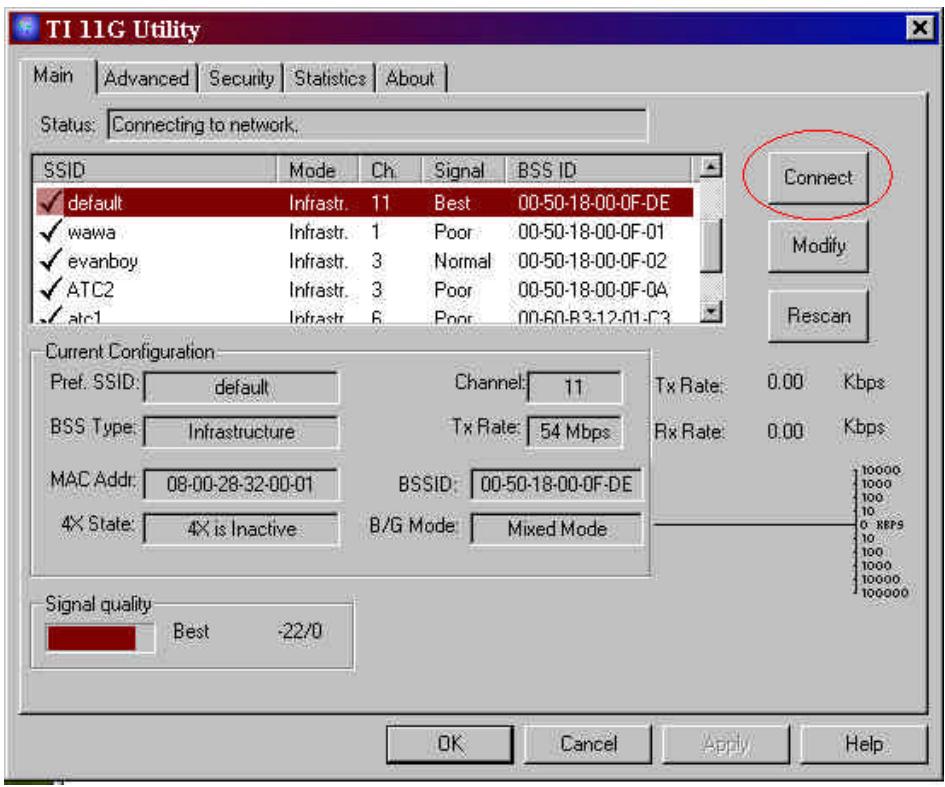The width and height of the screenshot is (945, 787).
Task: Click the Ch. column header
Action: pos(390,170)
